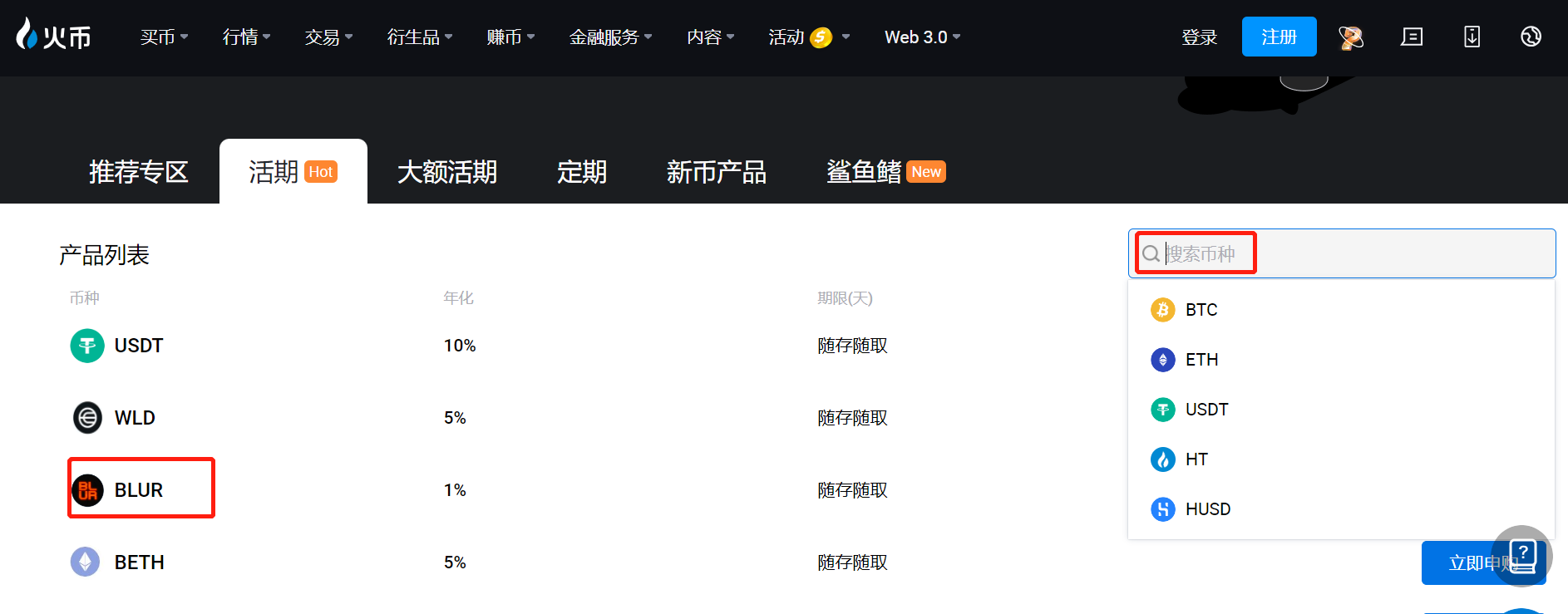Viewport: 1568px width, 614px height.
Task: Click the 期限(天) column header
Action: coord(845,298)
